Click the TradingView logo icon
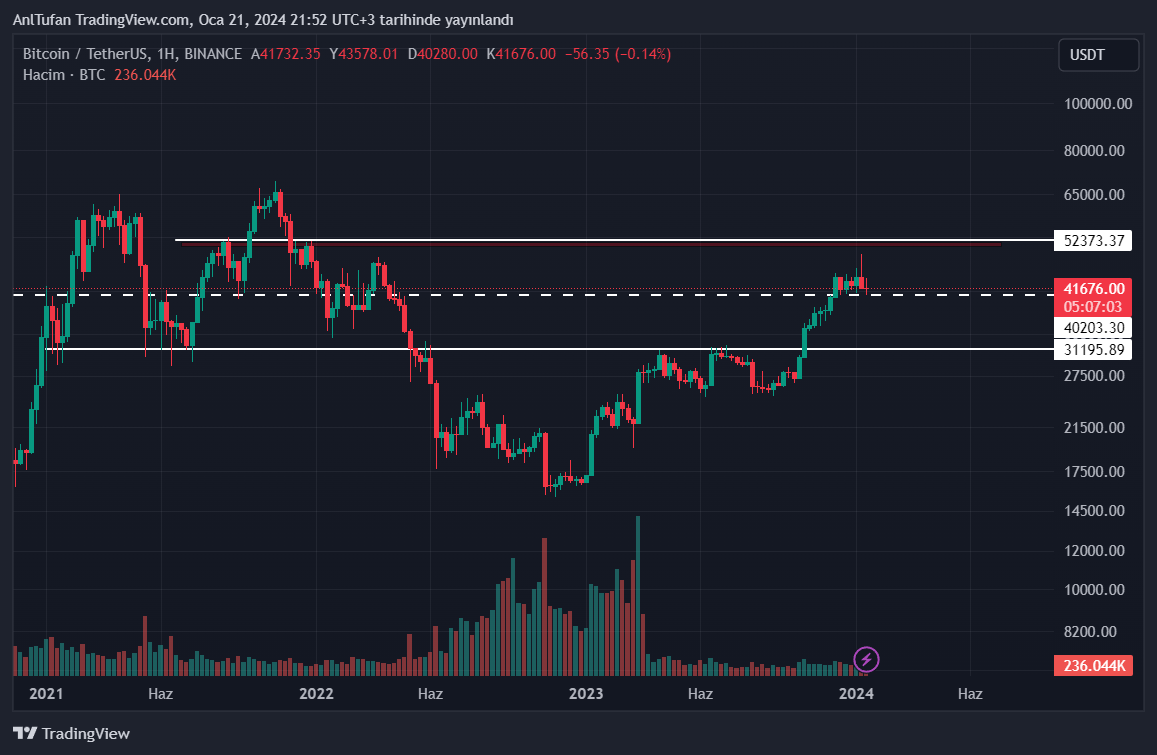The width and height of the screenshot is (1157, 755). tap(25, 734)
